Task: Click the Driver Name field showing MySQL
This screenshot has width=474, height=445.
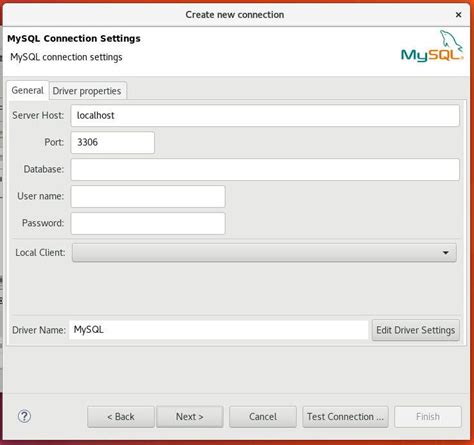Action: click(x=219, y=330)
